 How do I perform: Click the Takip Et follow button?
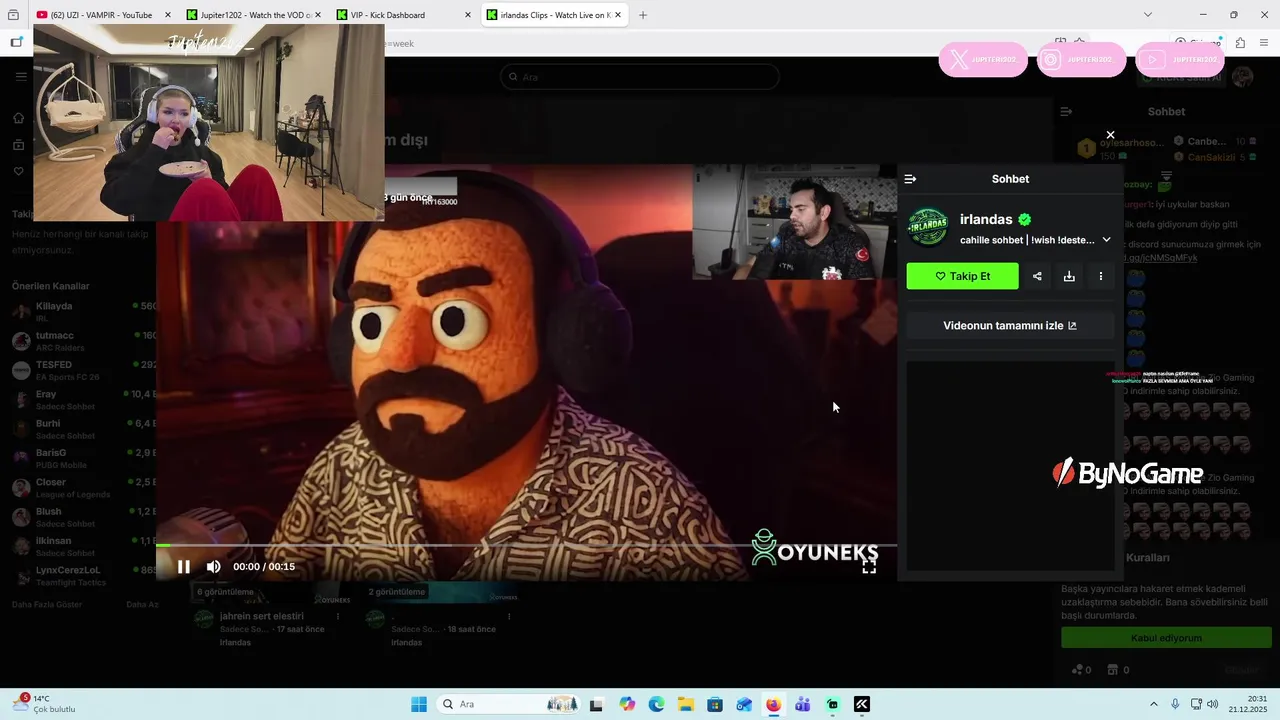(962, 276)
